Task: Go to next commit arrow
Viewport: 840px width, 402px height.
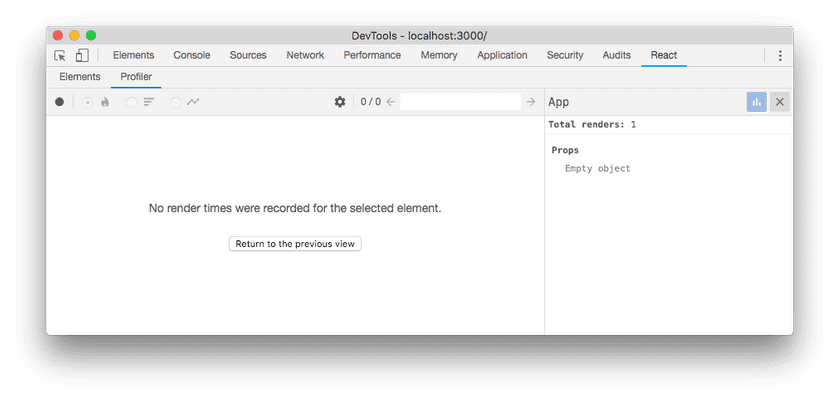Action: coord(530,102)
